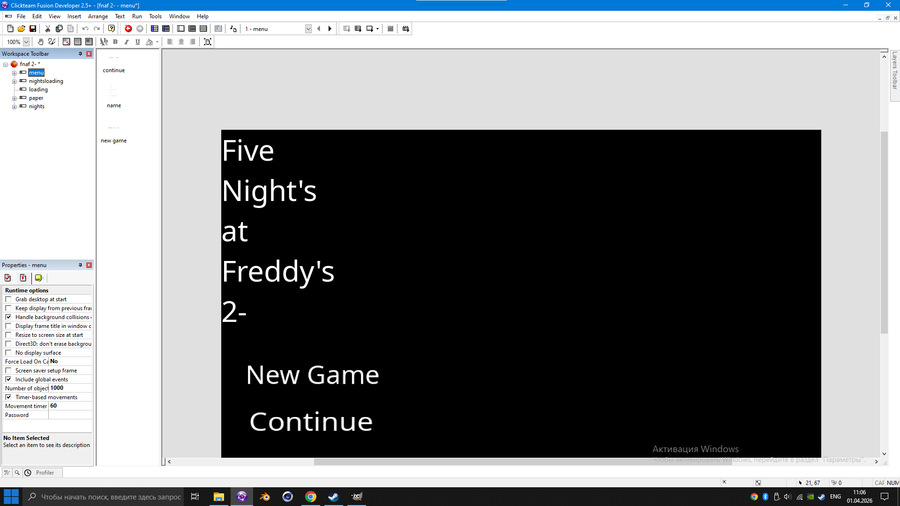
Task: Enable Grab desktop at start
Action: pyautogui.click(x=8, y=299)
